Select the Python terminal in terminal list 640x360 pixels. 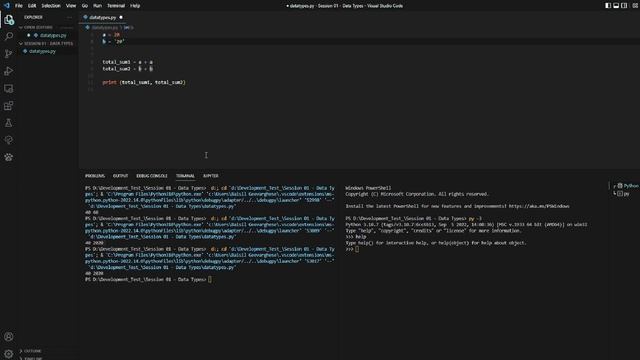point(628,186)
